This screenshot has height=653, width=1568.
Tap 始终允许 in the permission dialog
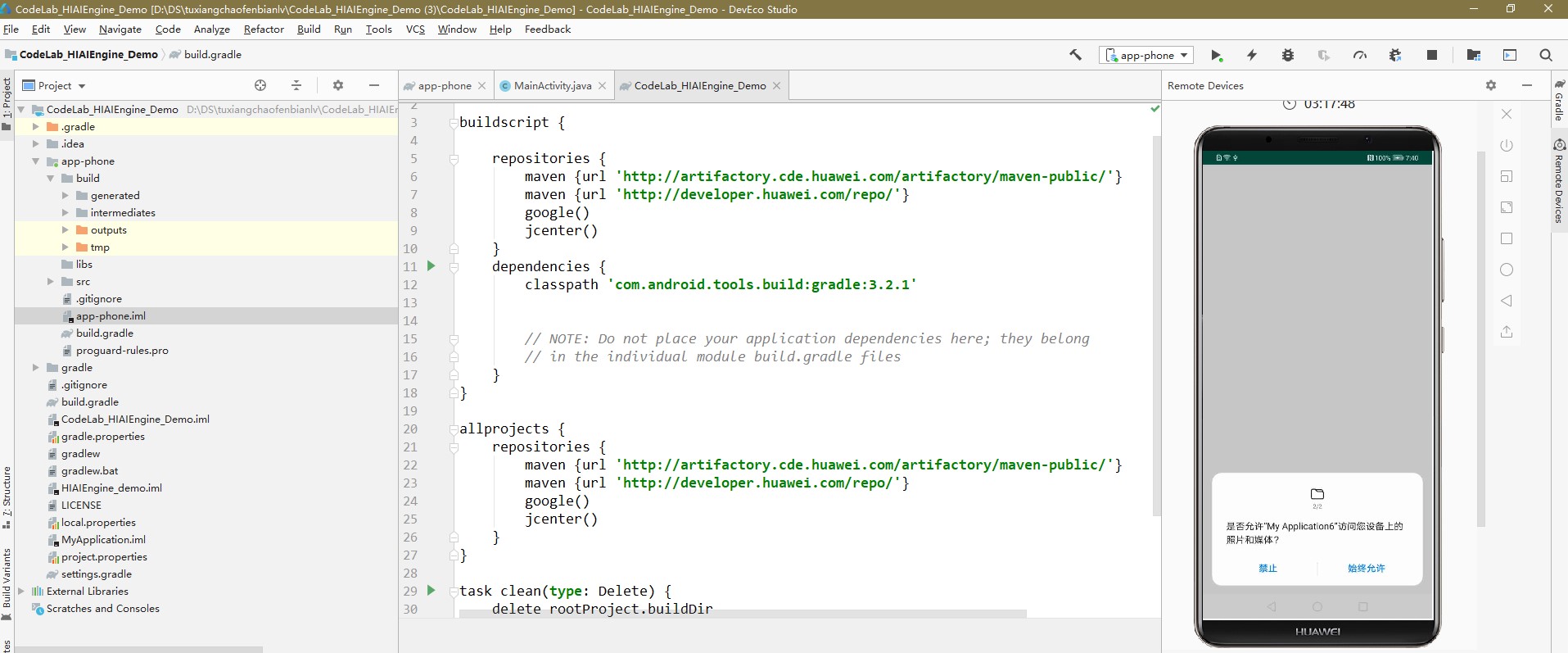[1367, 568]
